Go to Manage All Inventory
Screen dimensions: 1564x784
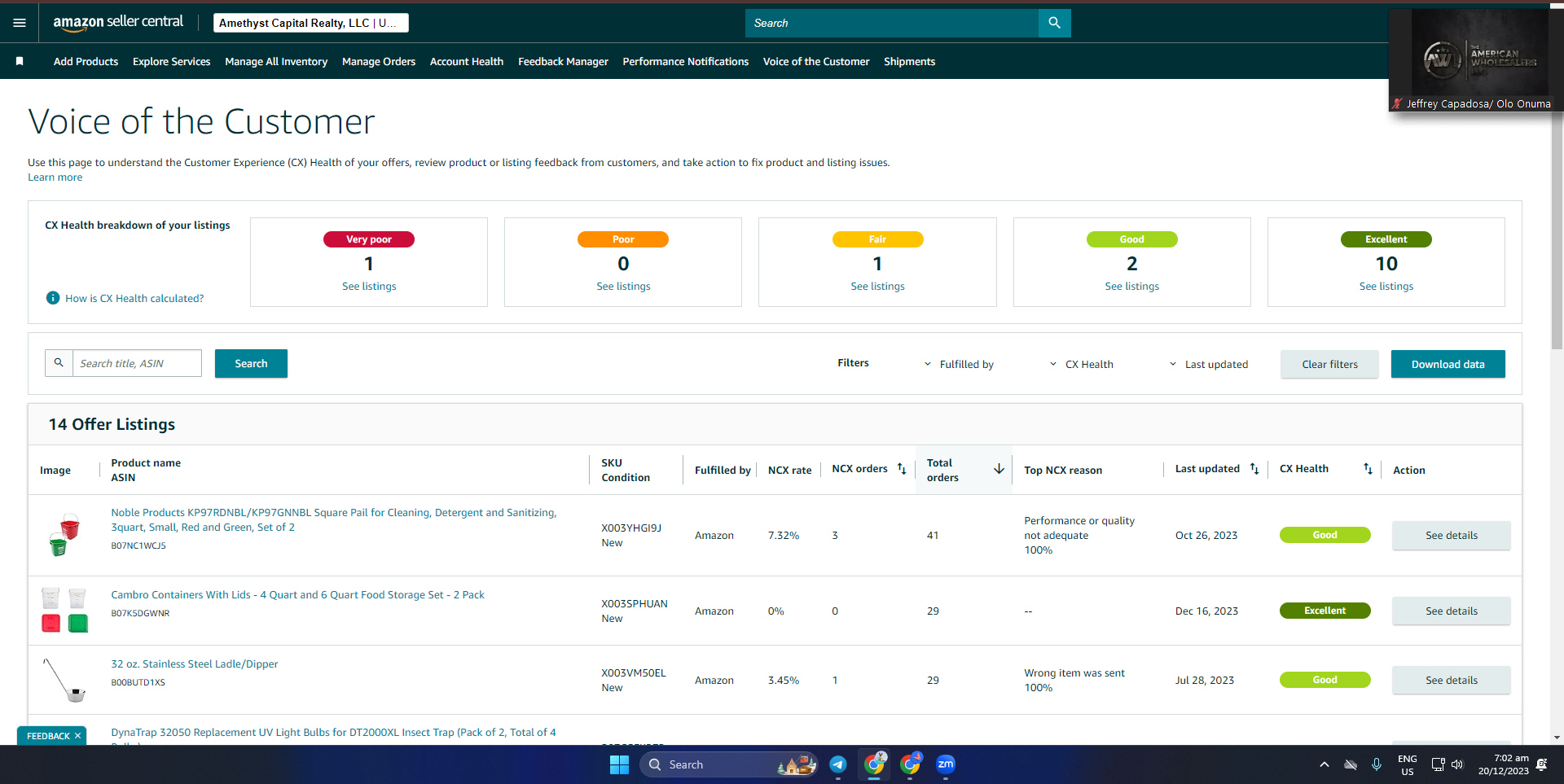point(276,61)
